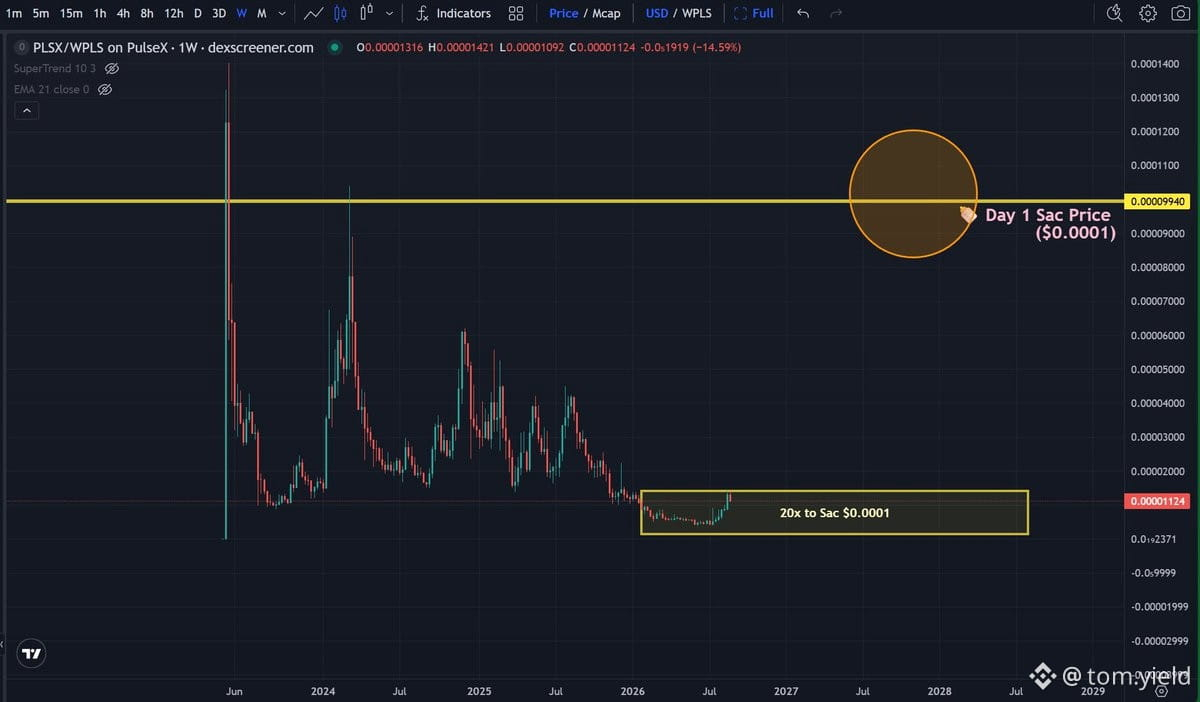
Task: Set quote currency to USD
Action: (x=657, y=13)
